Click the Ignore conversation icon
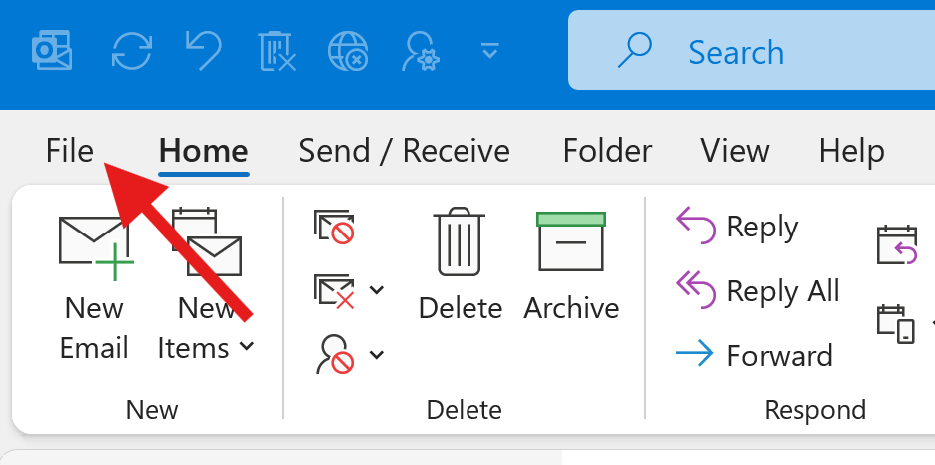 (334, 227)
